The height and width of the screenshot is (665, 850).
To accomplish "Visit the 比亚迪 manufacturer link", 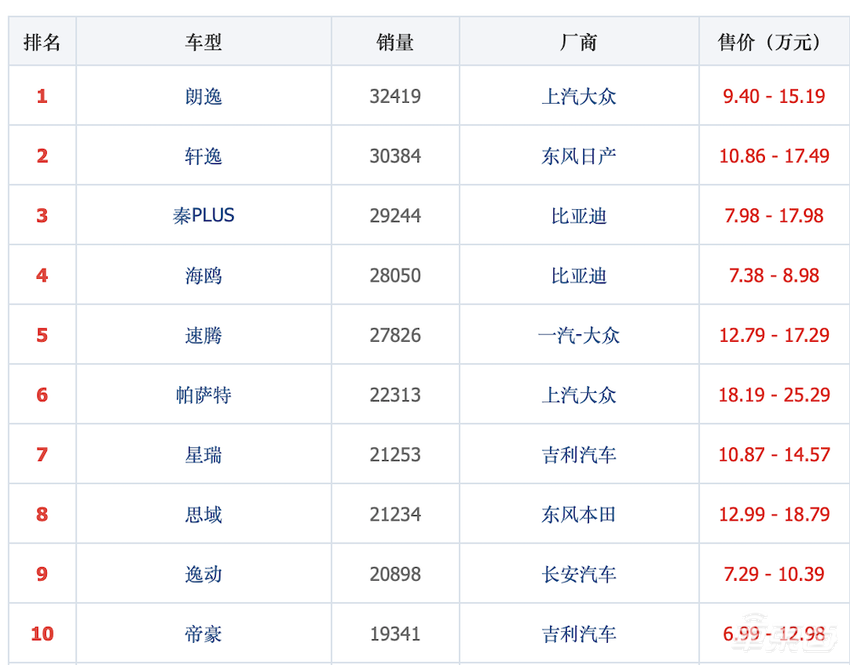I will point(578,215).
